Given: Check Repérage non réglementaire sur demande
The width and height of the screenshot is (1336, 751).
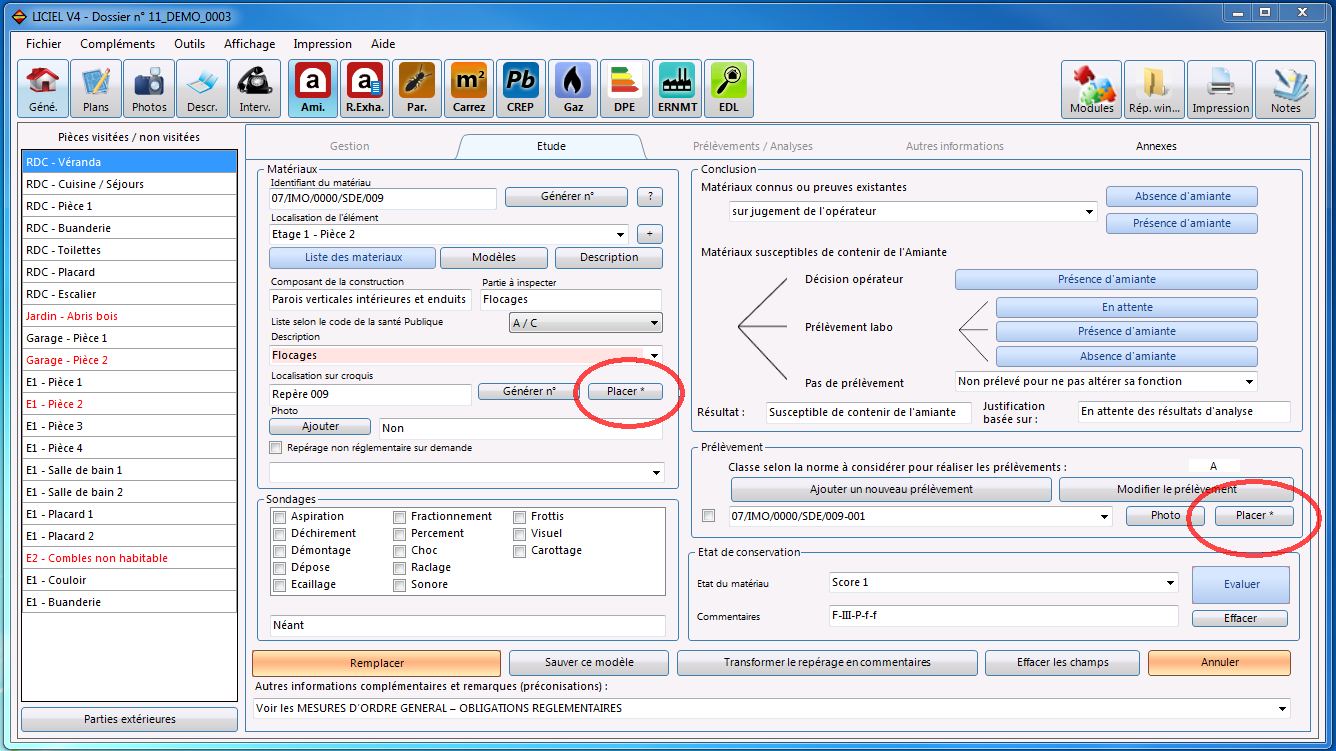Looking at the screenshot, I should point(276,448).
